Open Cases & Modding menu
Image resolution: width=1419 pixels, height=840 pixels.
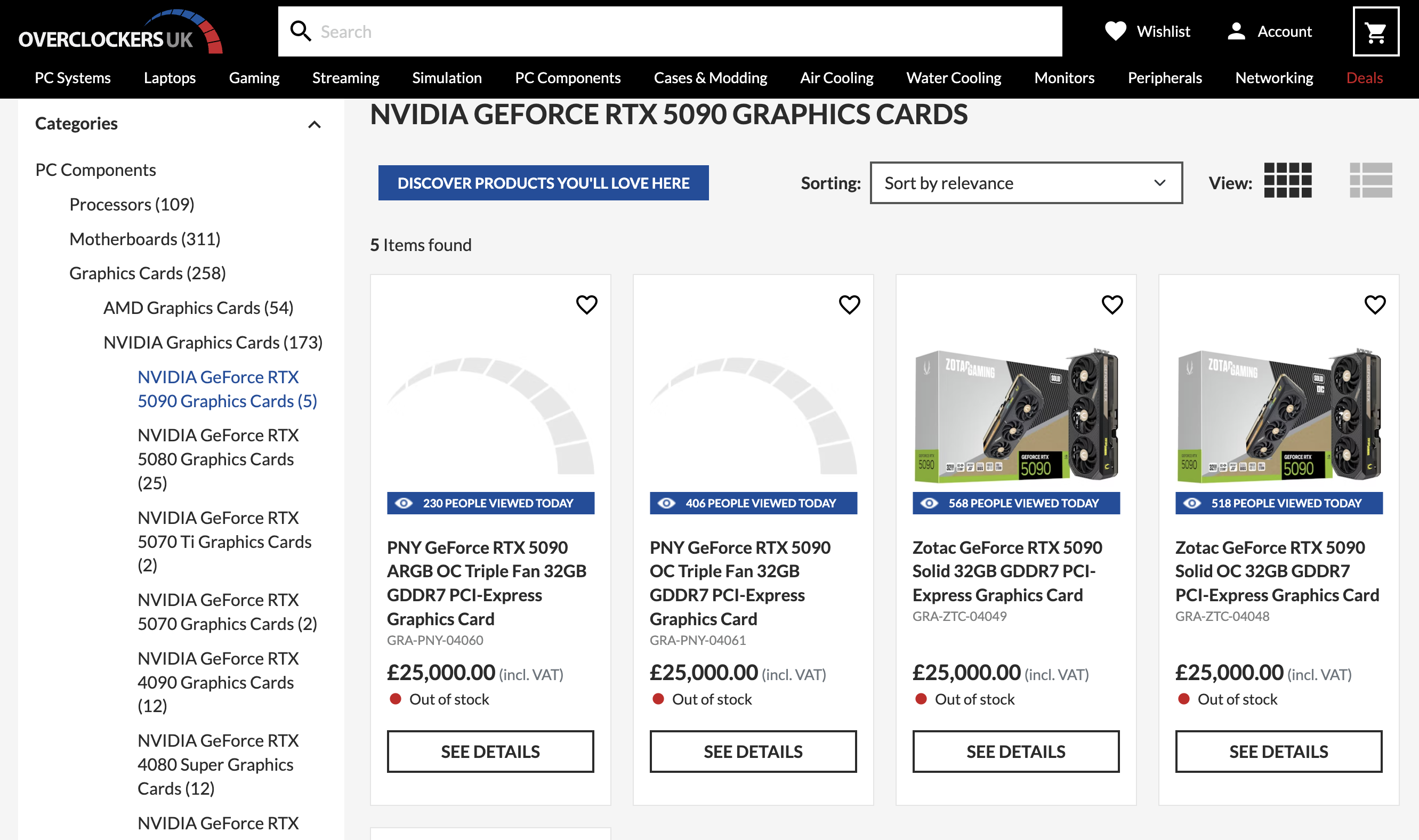(711, 77)
